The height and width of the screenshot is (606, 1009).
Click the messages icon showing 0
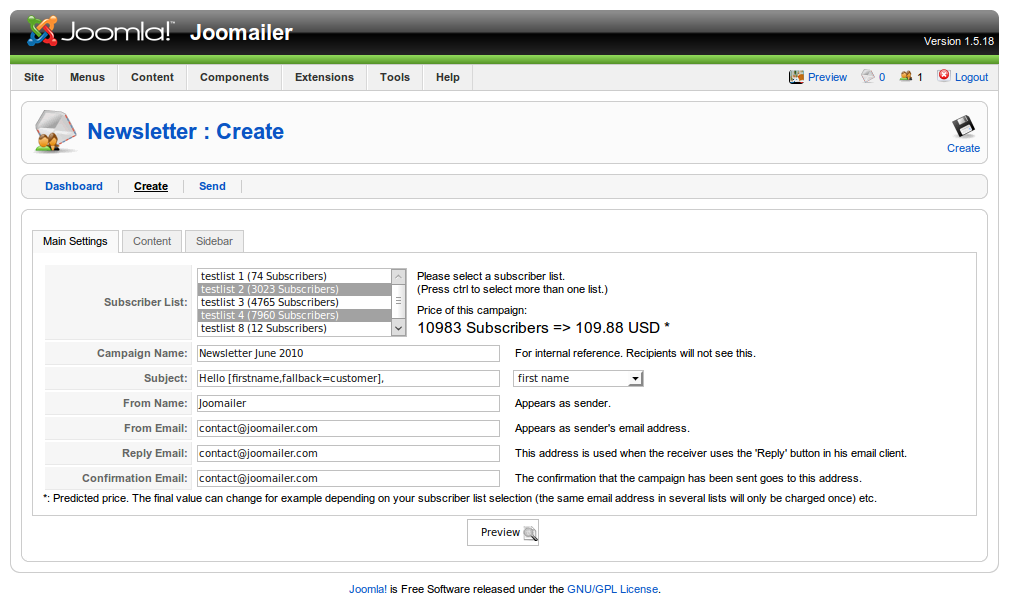868,77
